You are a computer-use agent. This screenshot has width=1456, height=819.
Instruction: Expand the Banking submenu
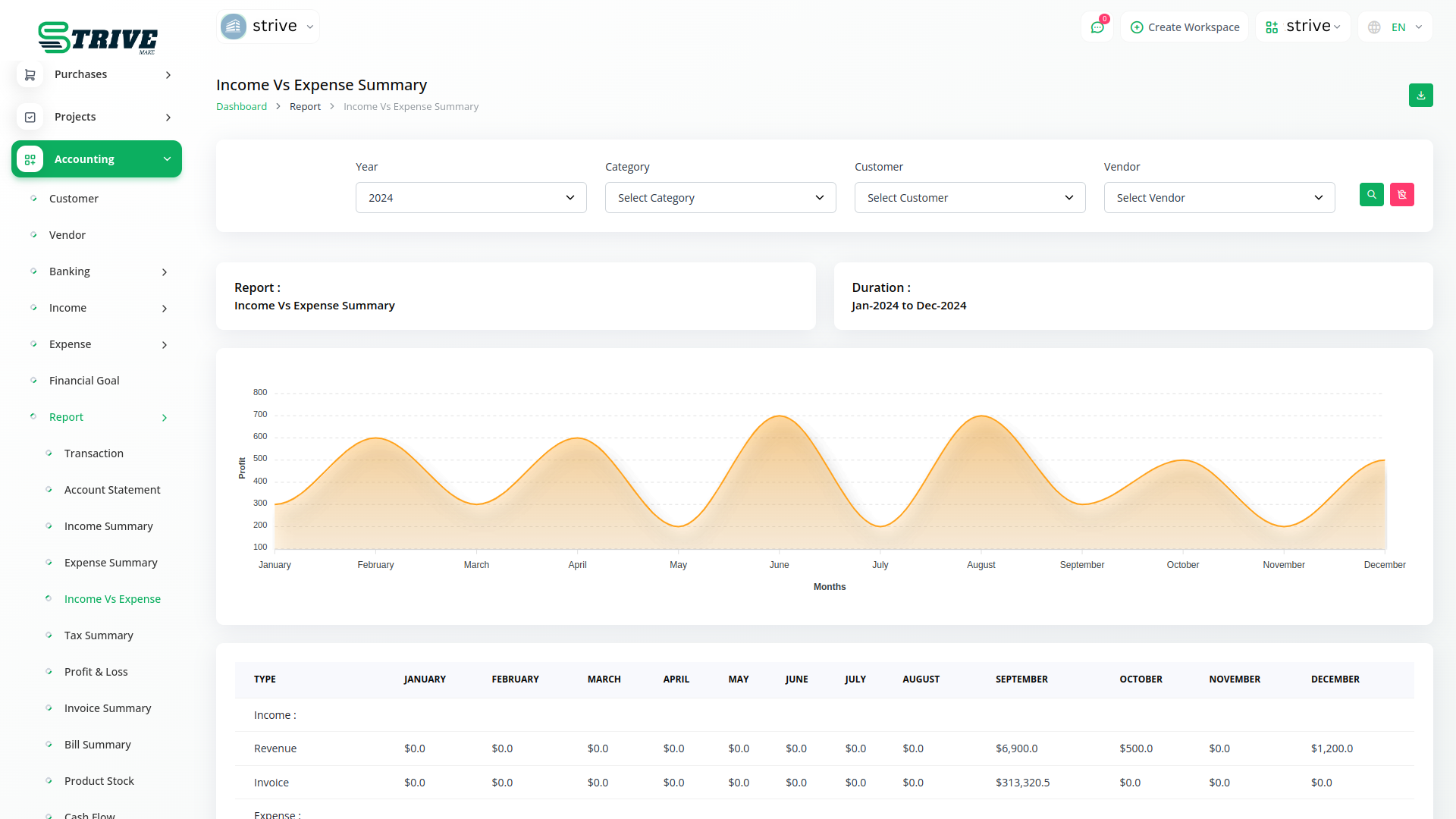(x=165, y=271)
